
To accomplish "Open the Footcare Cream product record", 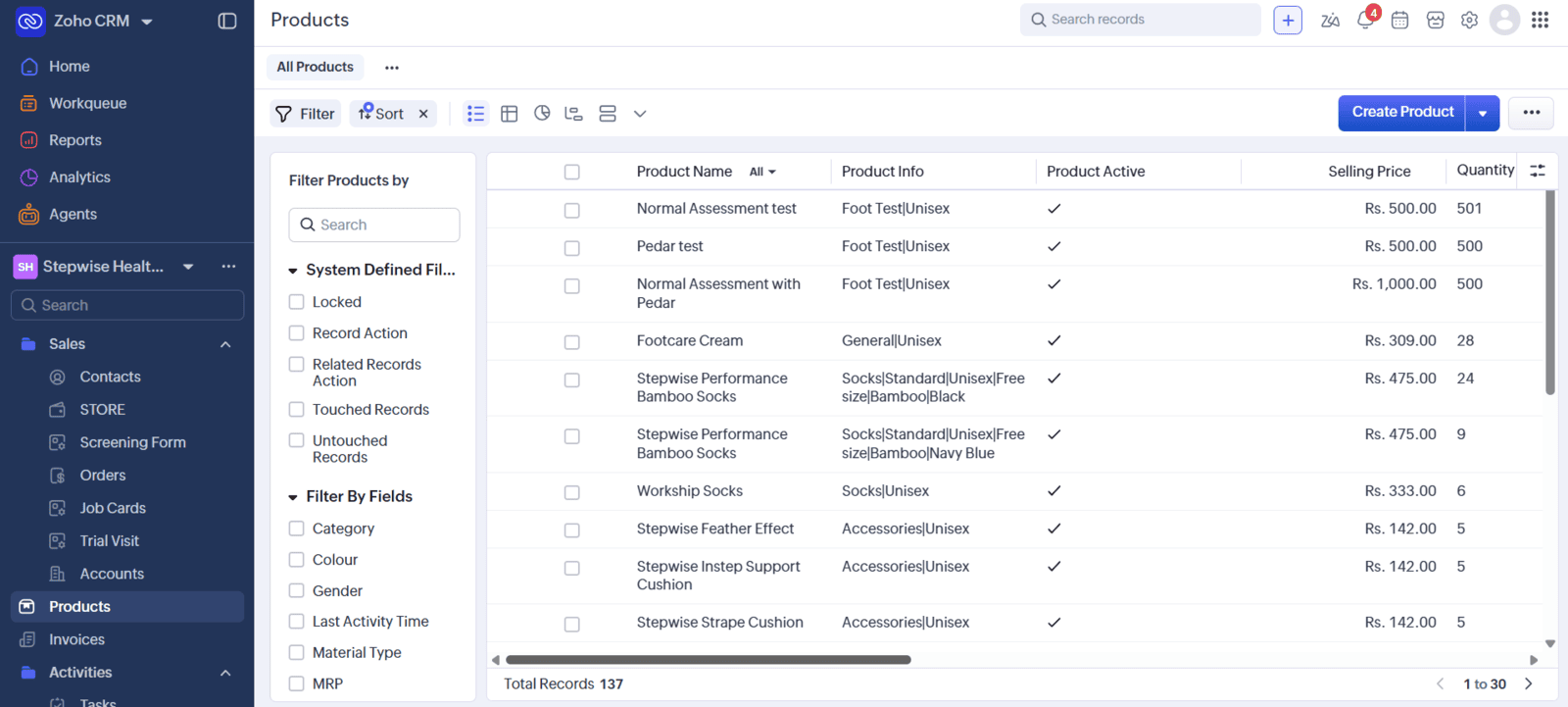I will click(x=690, y=341).
